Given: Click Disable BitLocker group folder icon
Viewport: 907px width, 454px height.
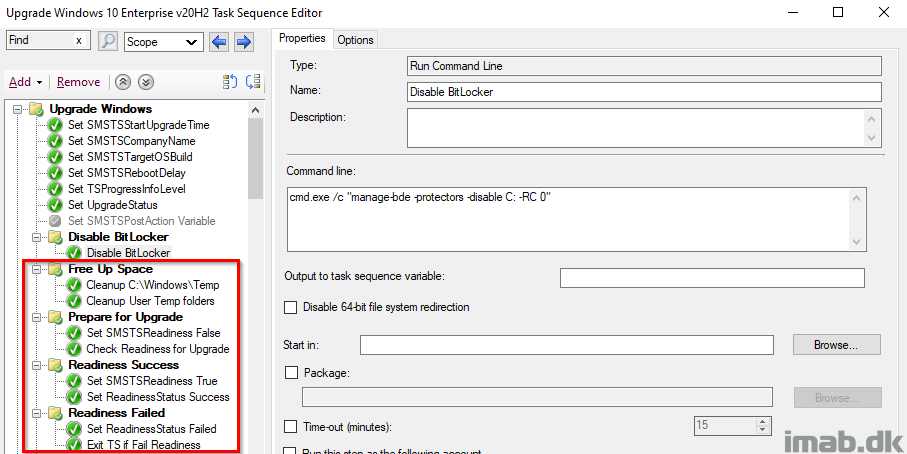Looking at the screenshot, I should [x=55, y=237].
